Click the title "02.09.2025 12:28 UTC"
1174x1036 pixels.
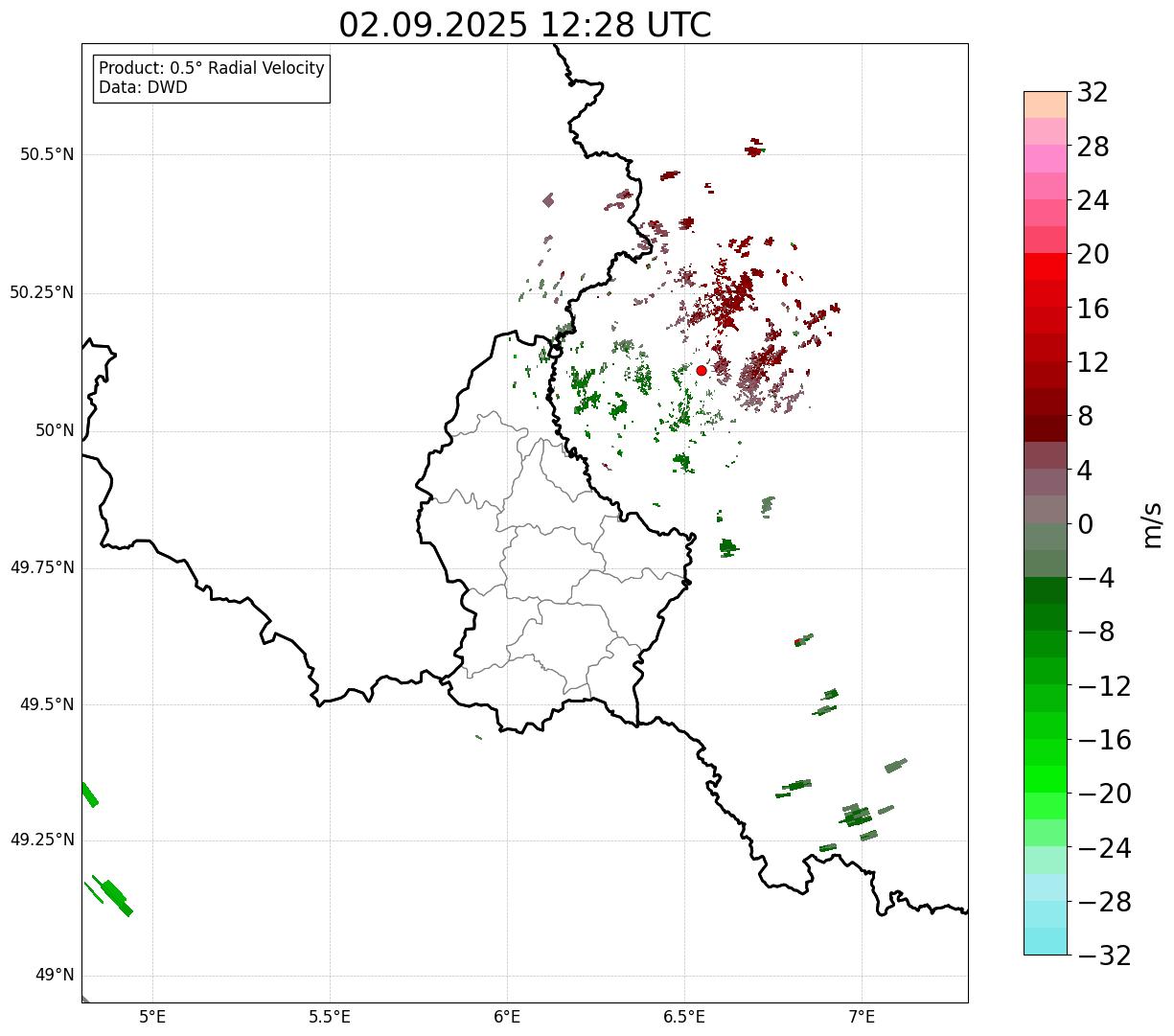[x=525, y=25]
